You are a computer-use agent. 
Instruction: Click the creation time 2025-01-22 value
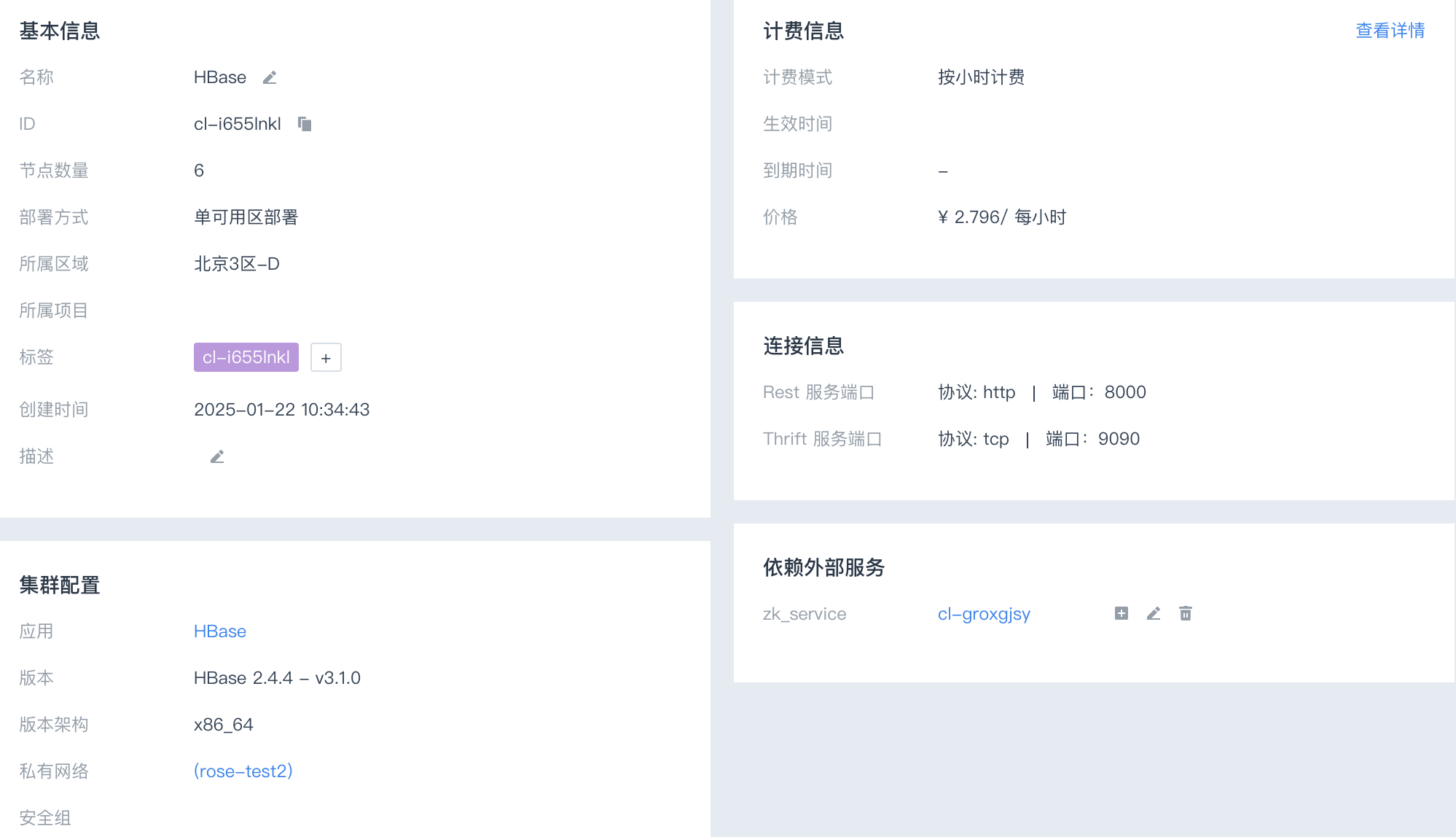281,410
